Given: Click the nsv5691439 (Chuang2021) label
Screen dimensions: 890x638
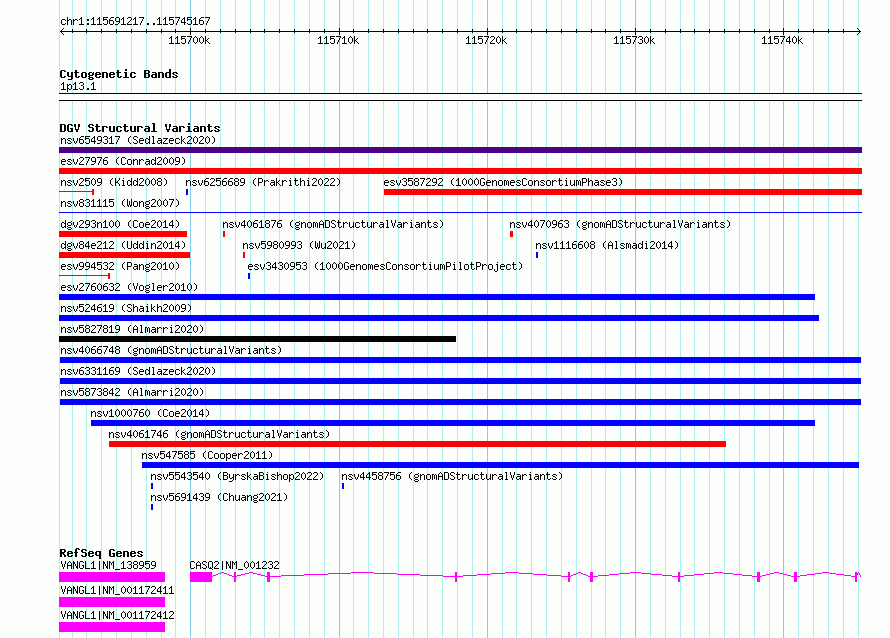Looking at the screenshot, I should coord(219,497).
